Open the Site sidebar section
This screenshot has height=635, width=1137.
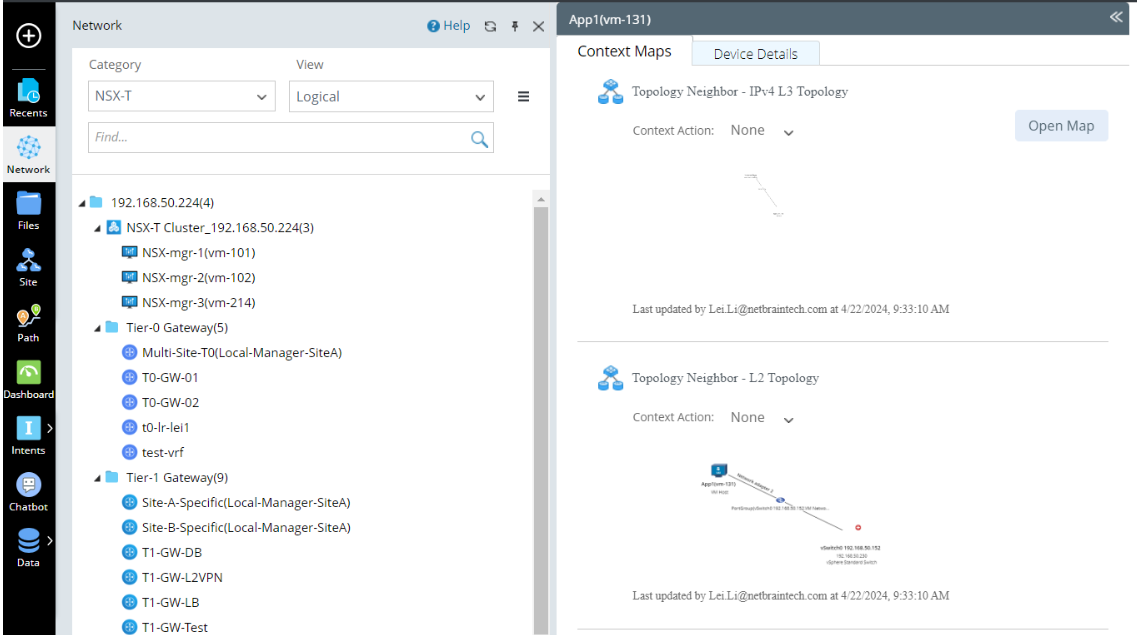[x=28, y=266]
